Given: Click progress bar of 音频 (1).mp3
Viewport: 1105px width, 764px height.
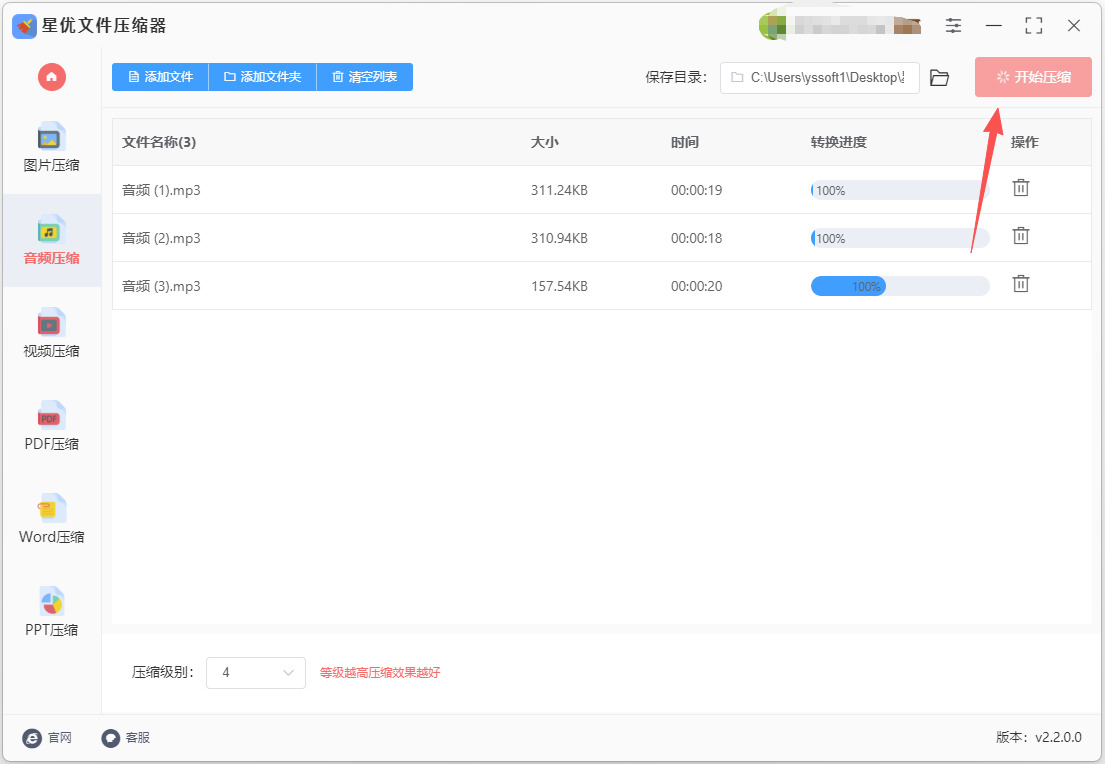Looking at the screenshot, I should (x=900, y=190).
